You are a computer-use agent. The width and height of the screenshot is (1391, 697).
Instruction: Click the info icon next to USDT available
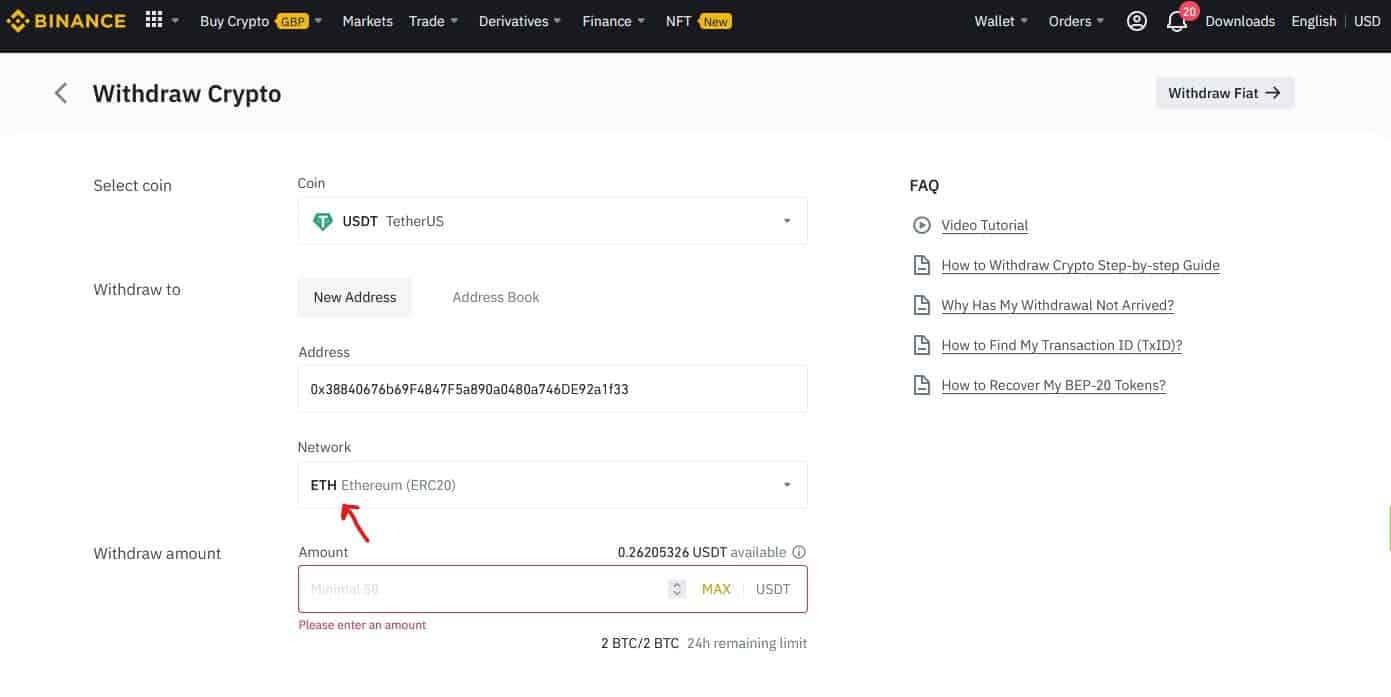[799, 552]
